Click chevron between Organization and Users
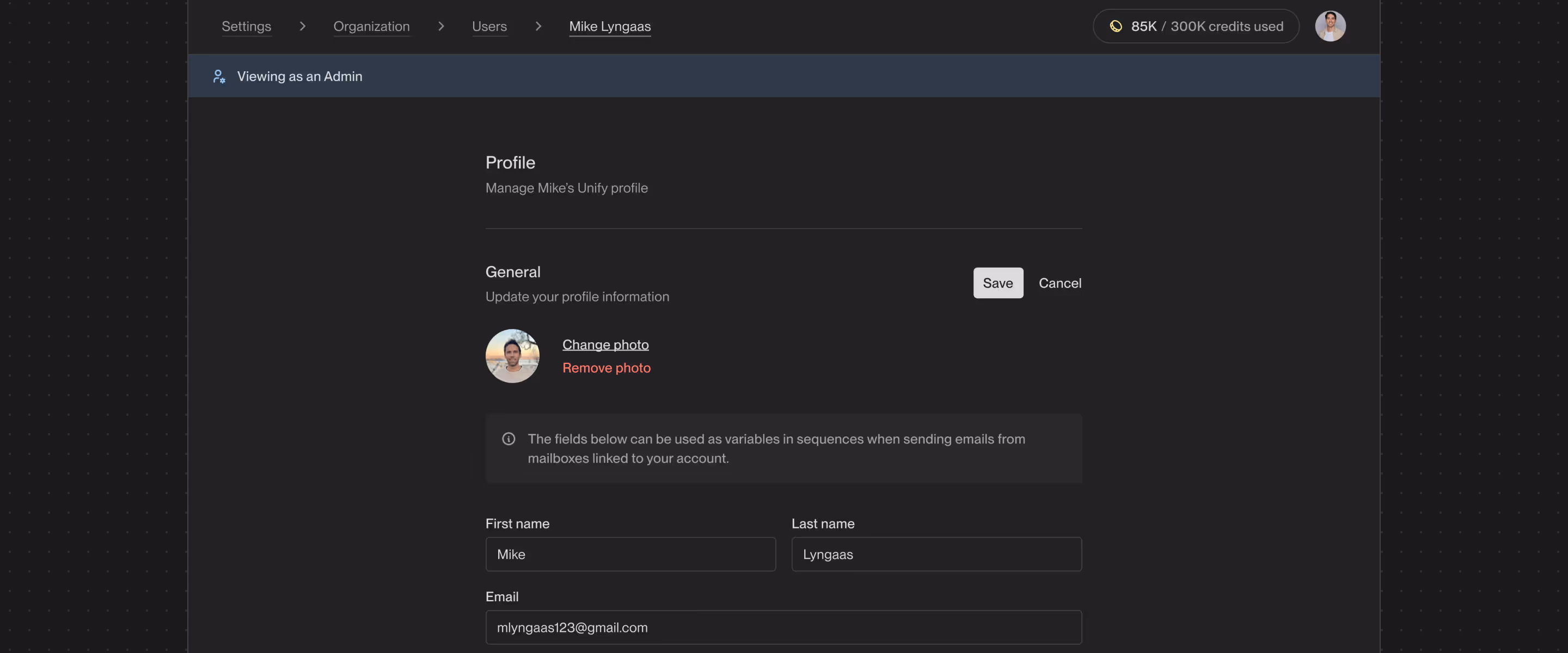The height and width of the screenshot is (653, 1568). pyautogui.click(x=440, y=26)
